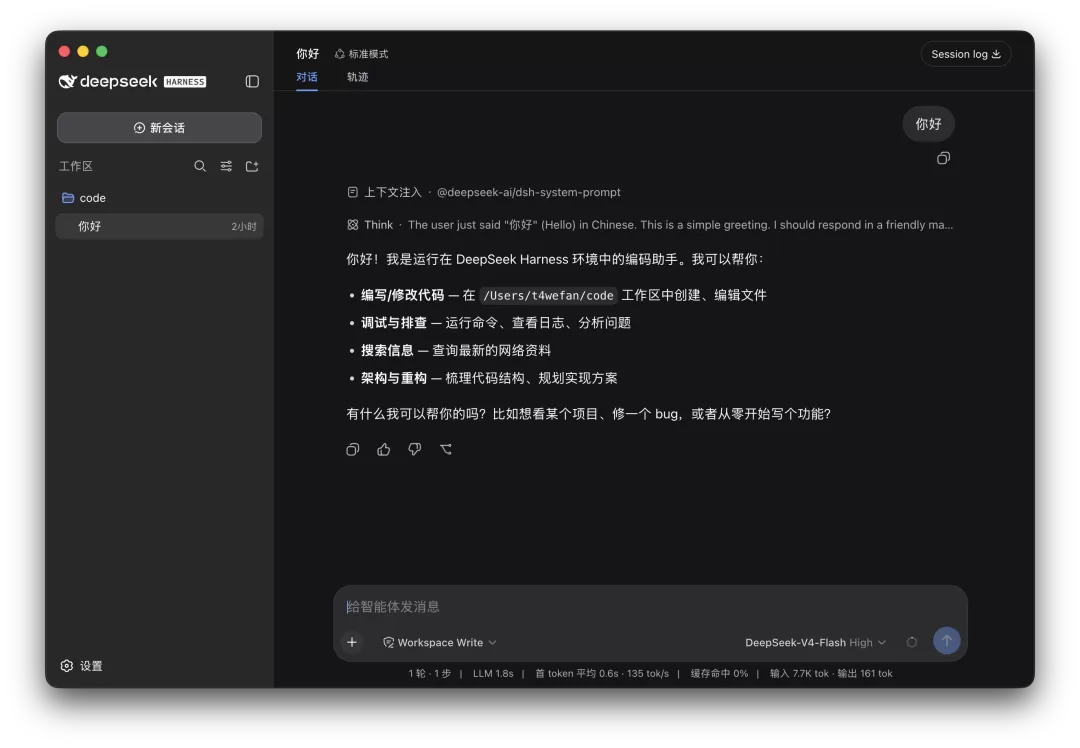This screenshot has width=1080, height=748.
Task: Click the 输入 7.7K tok status entry
Action: (799, 674)
